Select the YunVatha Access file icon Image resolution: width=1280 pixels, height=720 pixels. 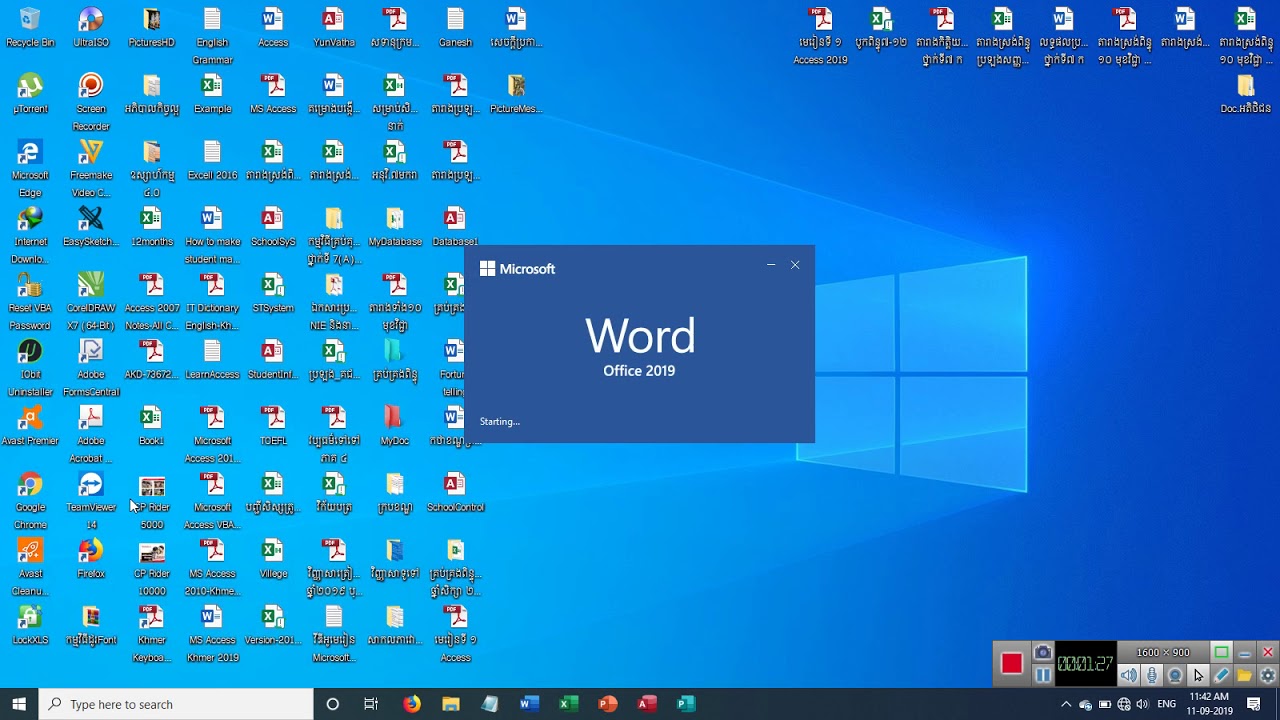pyautogui.click(x=334, y=28)
